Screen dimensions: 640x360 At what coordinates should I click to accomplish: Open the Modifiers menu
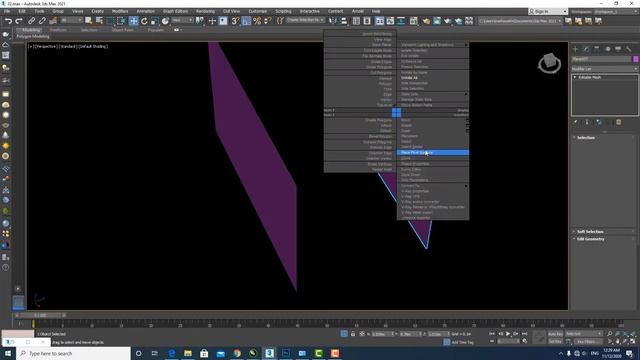click(120, 11)
